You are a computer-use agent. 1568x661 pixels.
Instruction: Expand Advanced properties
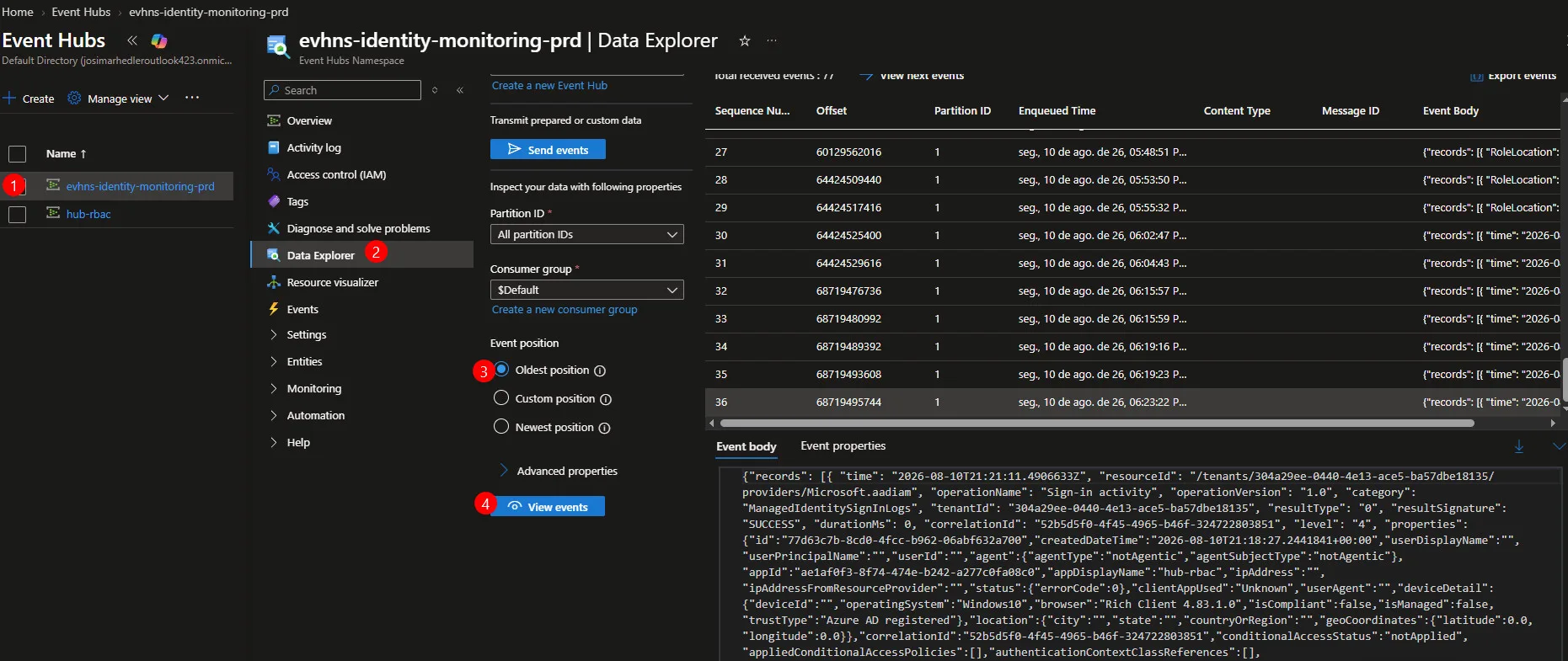click(559, 471)
